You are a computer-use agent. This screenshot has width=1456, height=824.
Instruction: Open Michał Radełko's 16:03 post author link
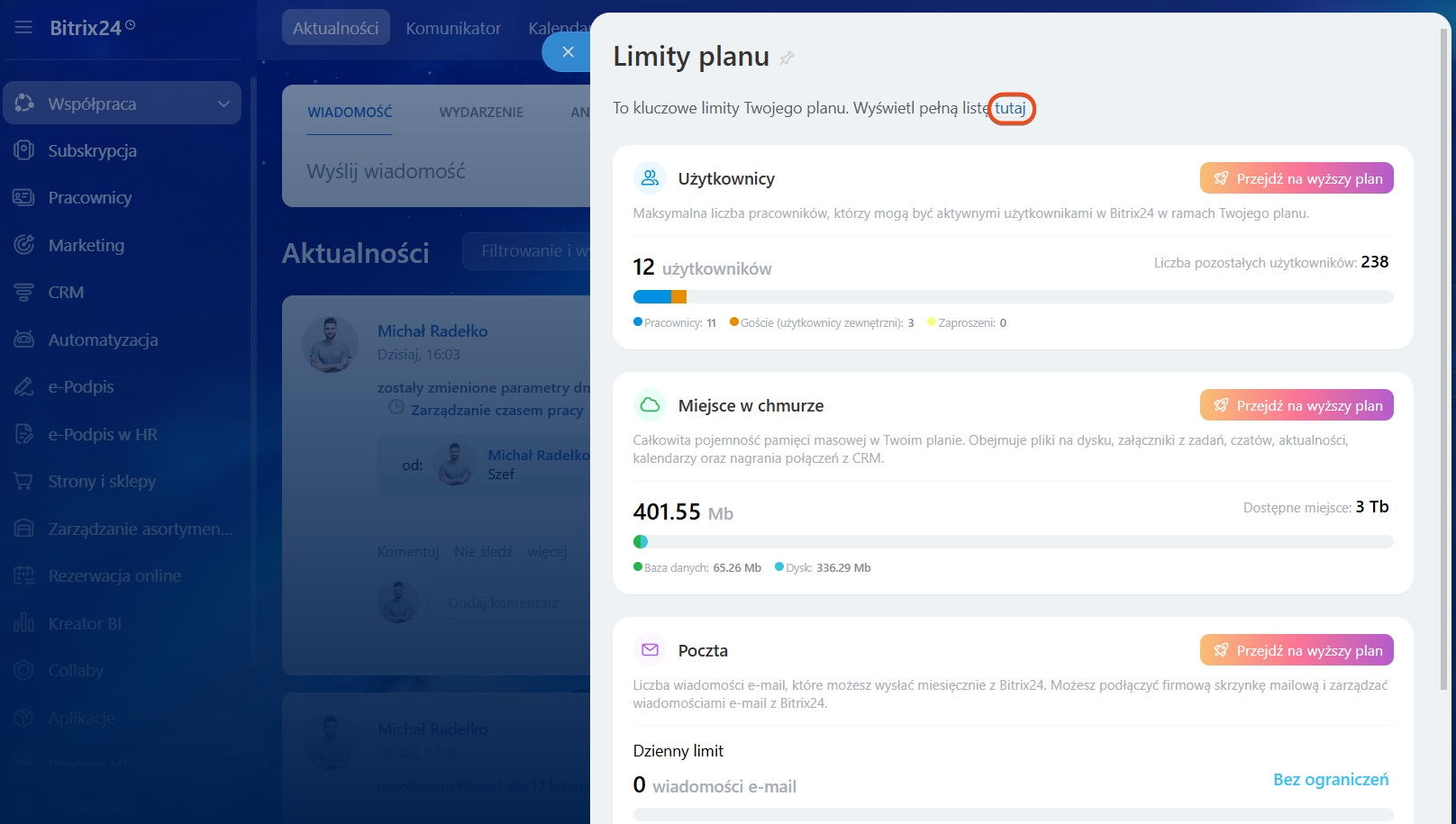(432, 331)
